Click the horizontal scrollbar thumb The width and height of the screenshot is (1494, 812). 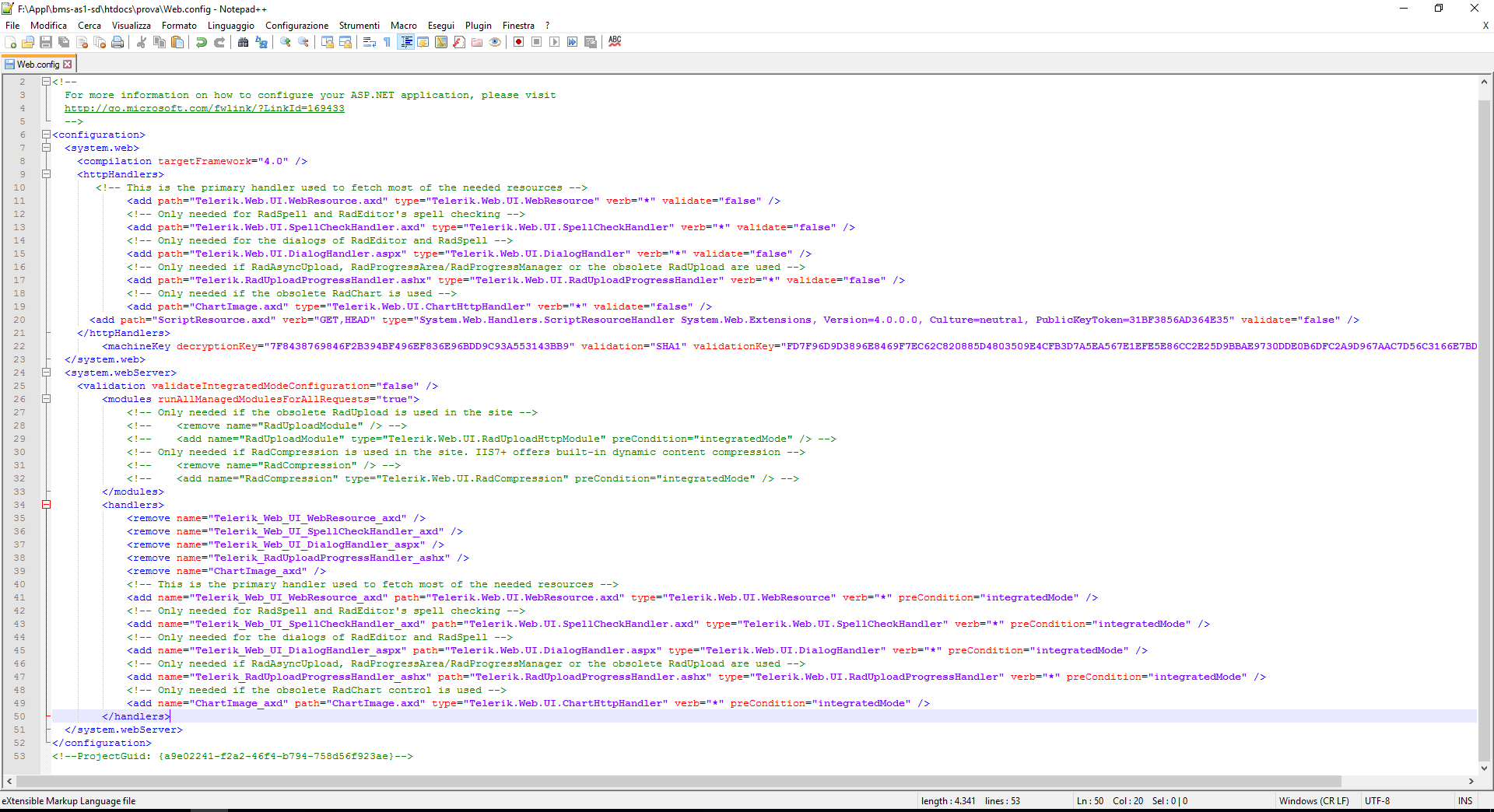click(679, 781)
